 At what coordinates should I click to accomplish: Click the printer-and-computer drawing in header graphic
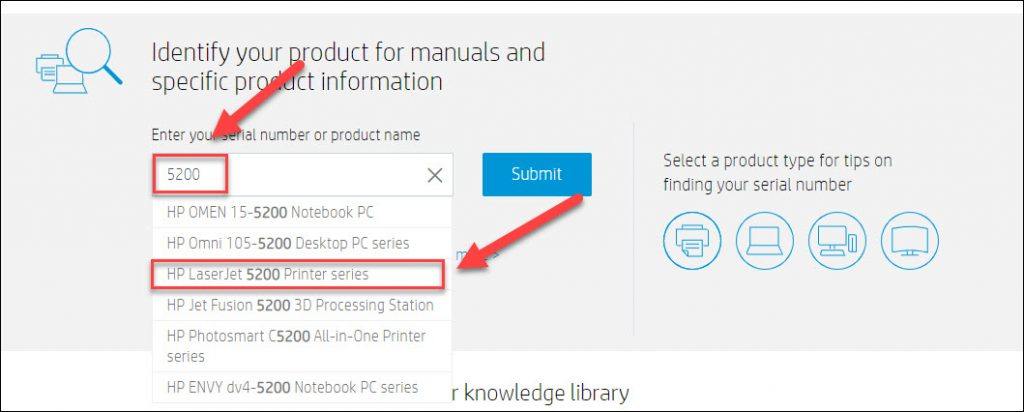pyautogui.click(x=61, y=75)
